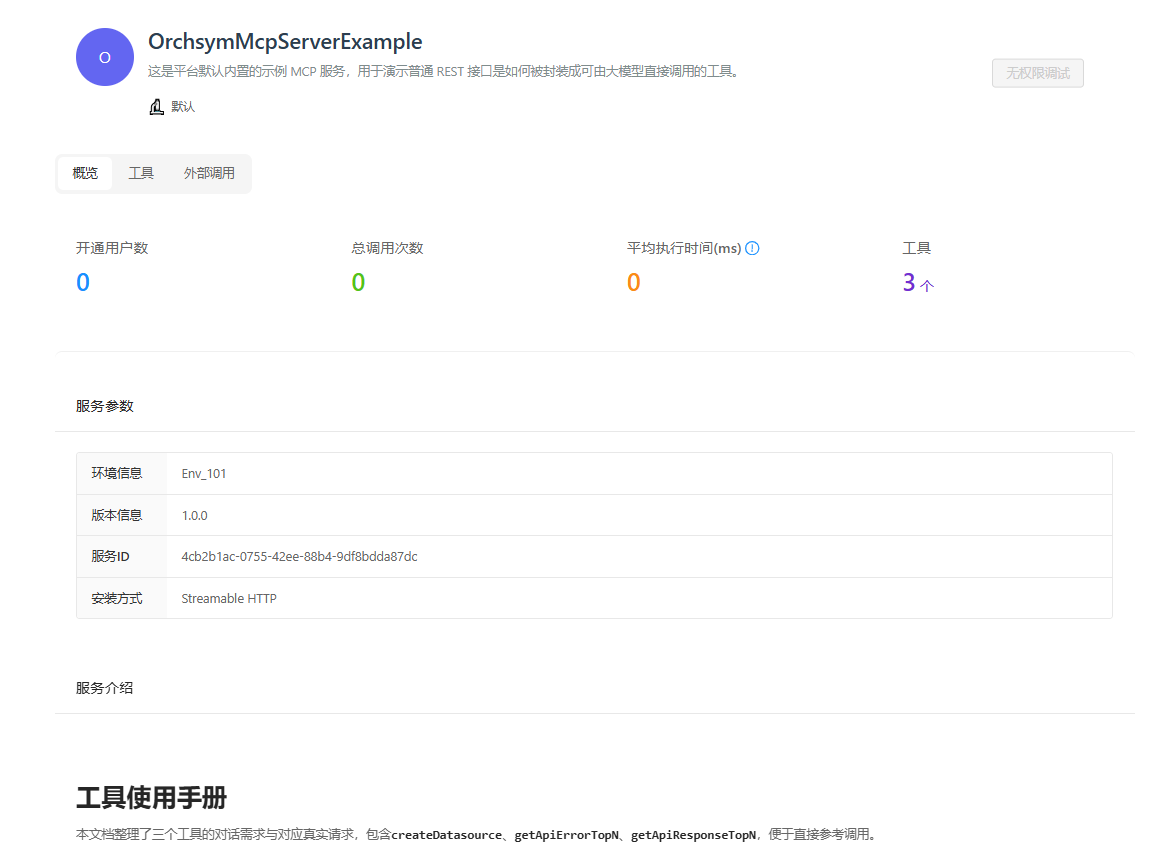This screenshot has height=856, width=1153.
Task: Click the getApiErrorTopN code text
Action: pos(567,835)
